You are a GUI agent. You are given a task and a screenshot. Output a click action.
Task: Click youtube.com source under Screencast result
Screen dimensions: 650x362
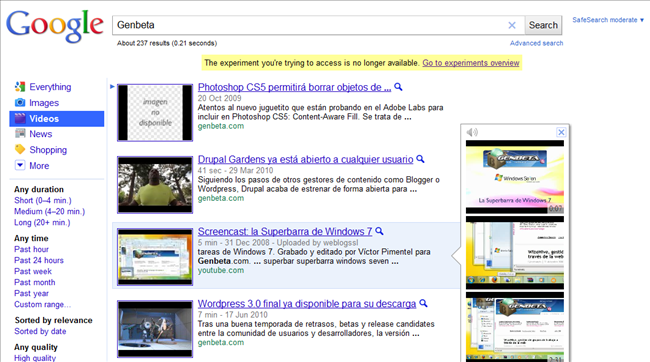pos(221,270)
